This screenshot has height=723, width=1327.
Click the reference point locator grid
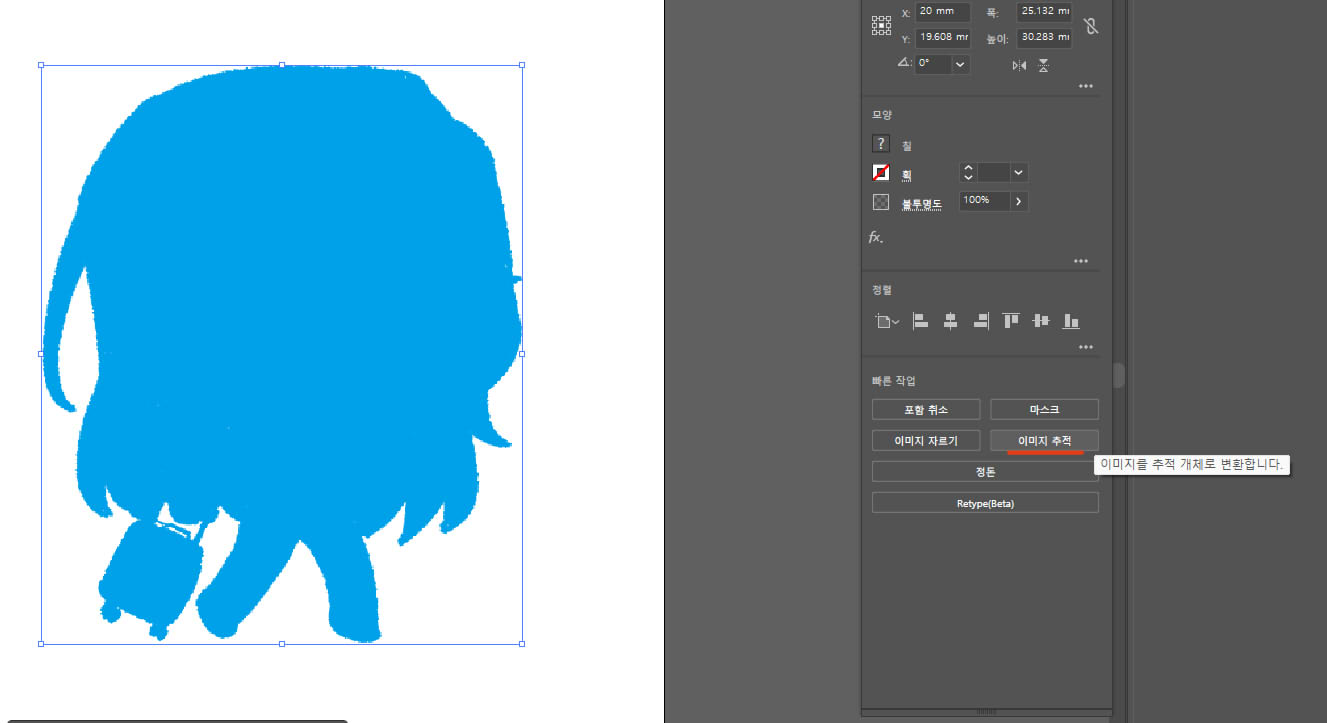coord(881,25)
